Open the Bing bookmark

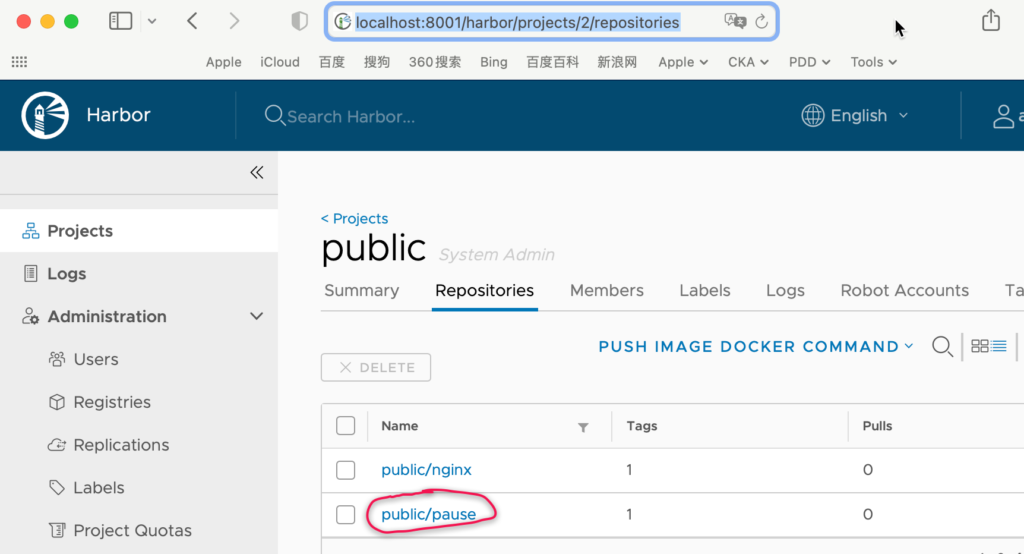pyautogui.click(x=494, y=62)
